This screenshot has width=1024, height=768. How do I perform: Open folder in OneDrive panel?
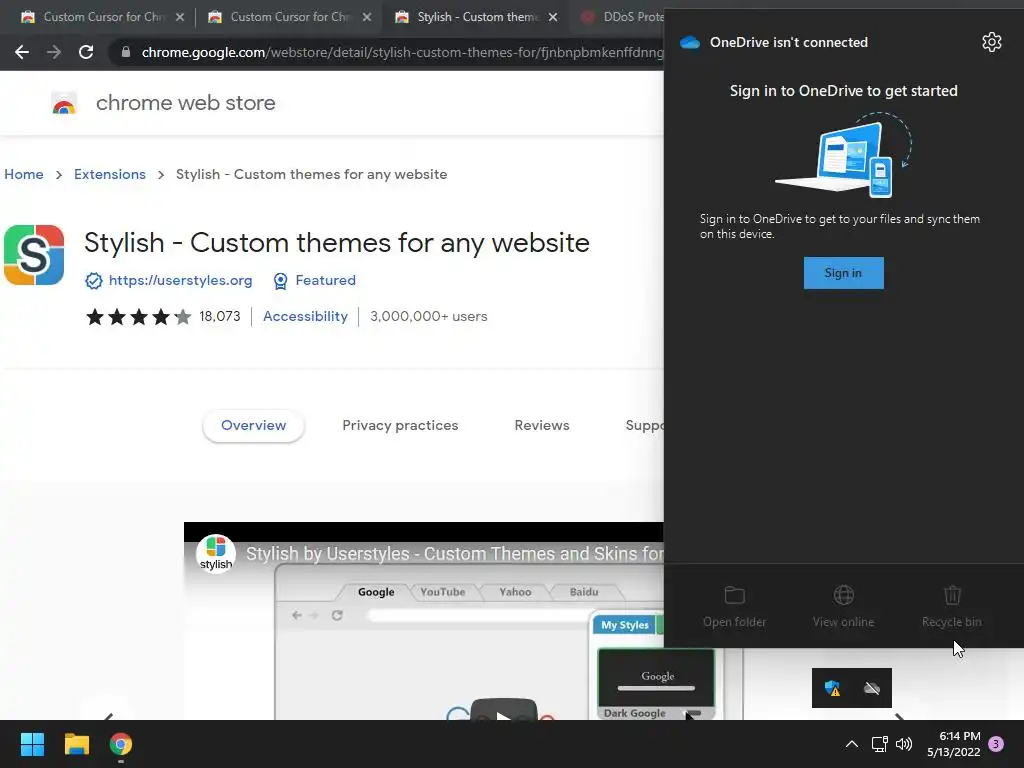click(735, 607)
